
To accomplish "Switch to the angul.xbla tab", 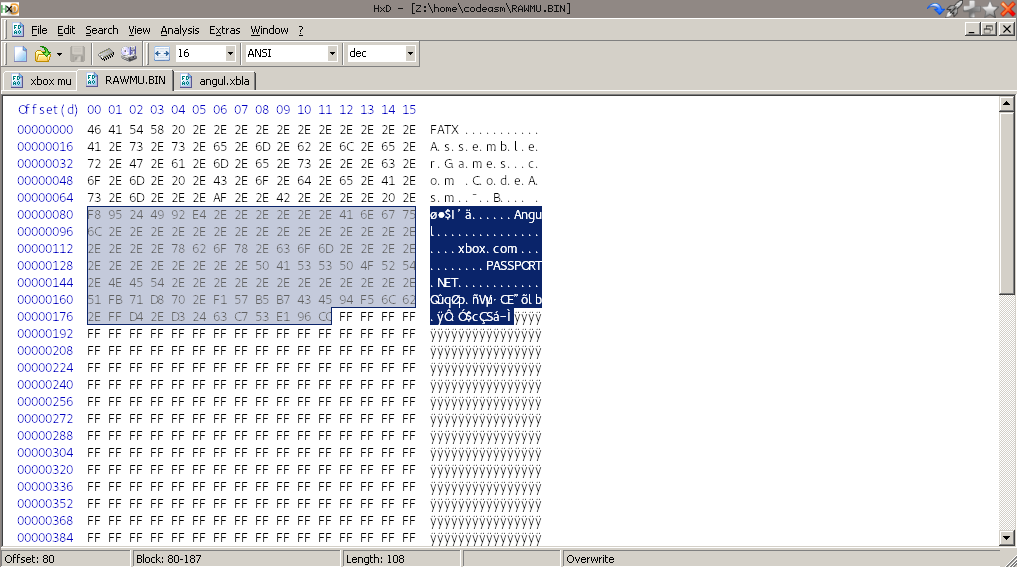I will coord(215,81).
